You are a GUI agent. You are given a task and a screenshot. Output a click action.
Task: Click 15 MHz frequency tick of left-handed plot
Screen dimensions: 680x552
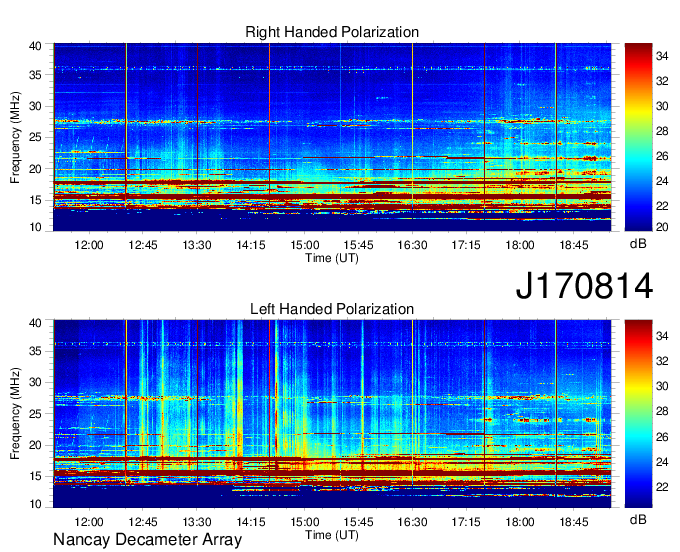click(35, 477)
